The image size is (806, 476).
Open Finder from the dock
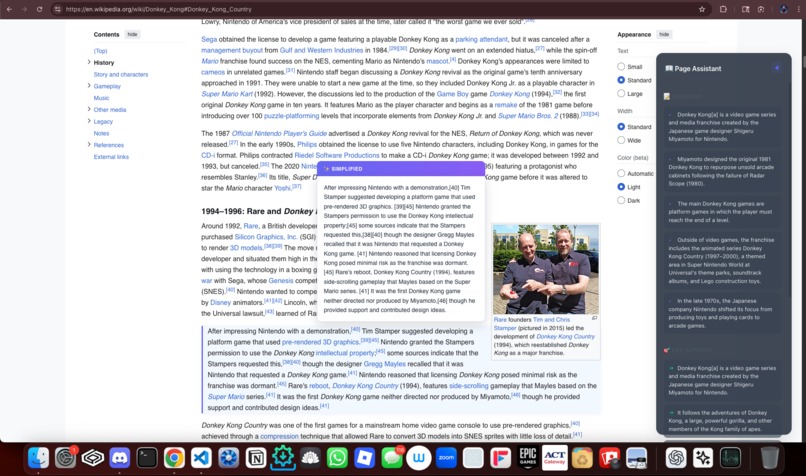click(38, 457)
